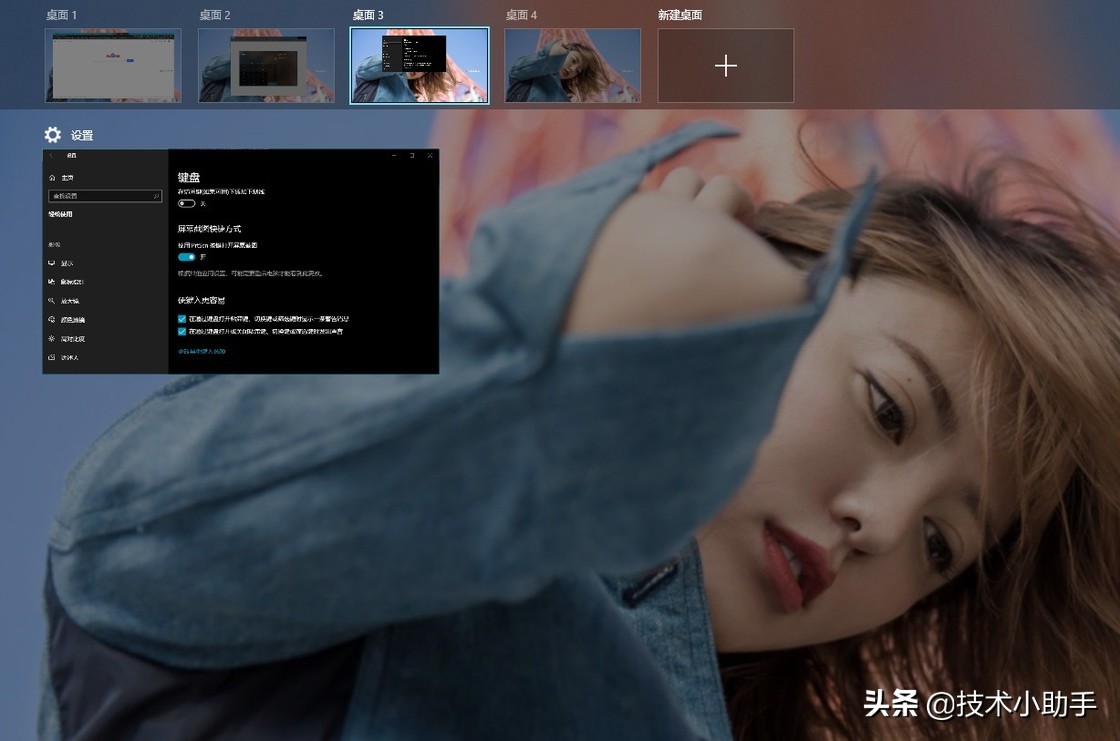Screen dimensions: 1120x741
Task: Uncheck the second warning sound checkbox
Action: tap(181, 332)
